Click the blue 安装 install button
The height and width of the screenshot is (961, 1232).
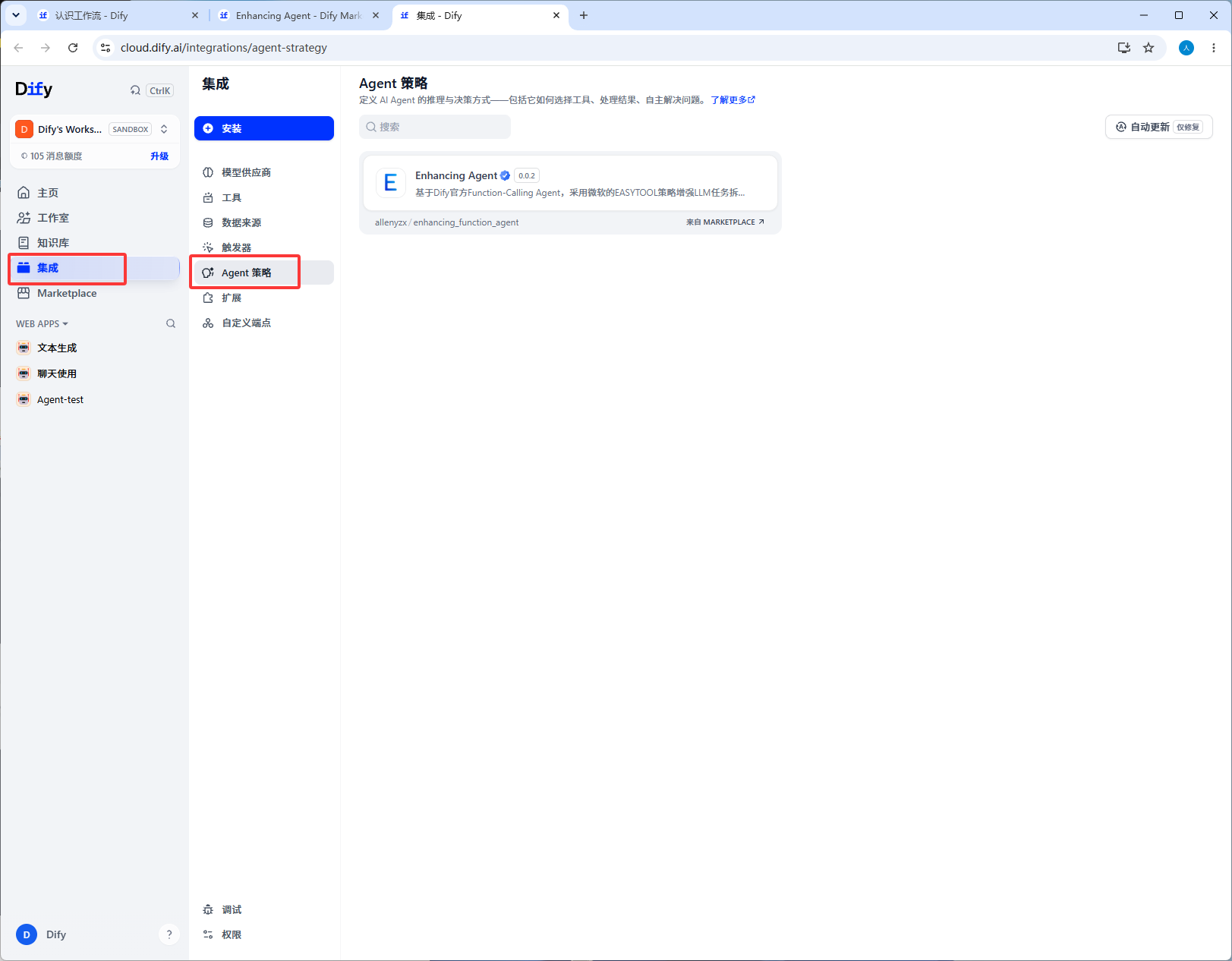click(264, 128)
